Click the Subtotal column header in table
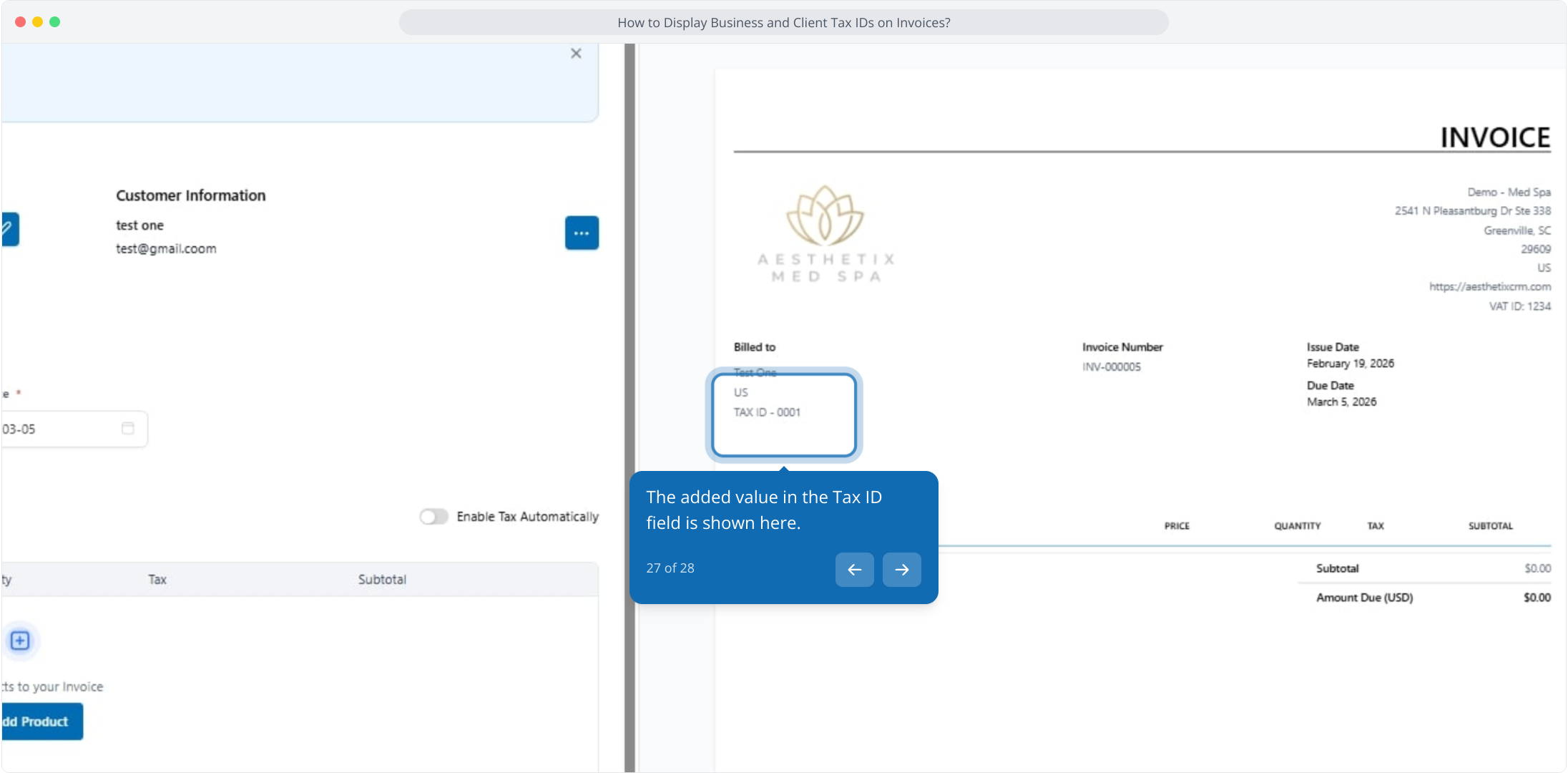This screenshot has width=1568, height=773. (382, 580)
